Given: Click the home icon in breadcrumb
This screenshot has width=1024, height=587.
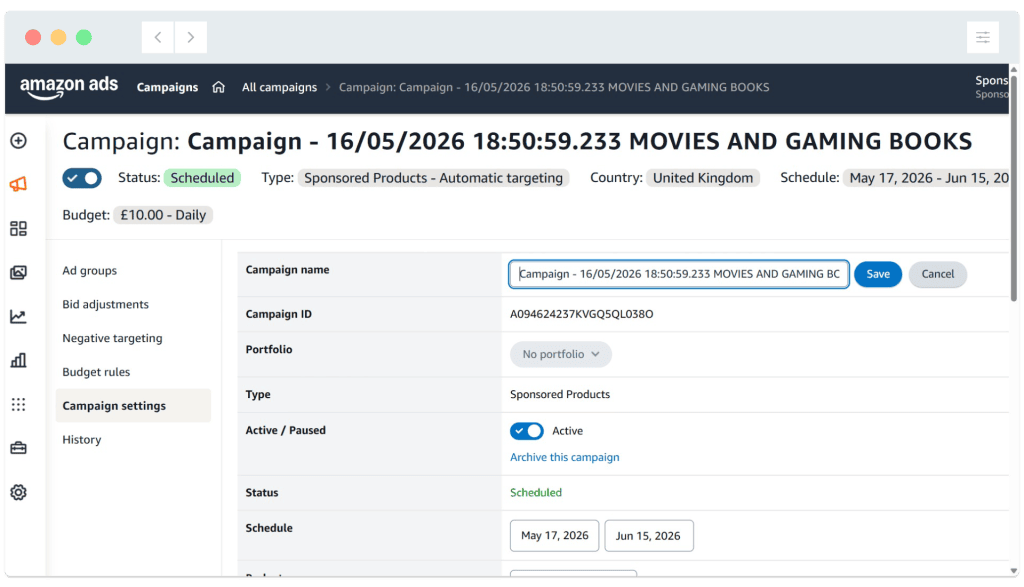Looking at the screenshot, I should (219, 87).
